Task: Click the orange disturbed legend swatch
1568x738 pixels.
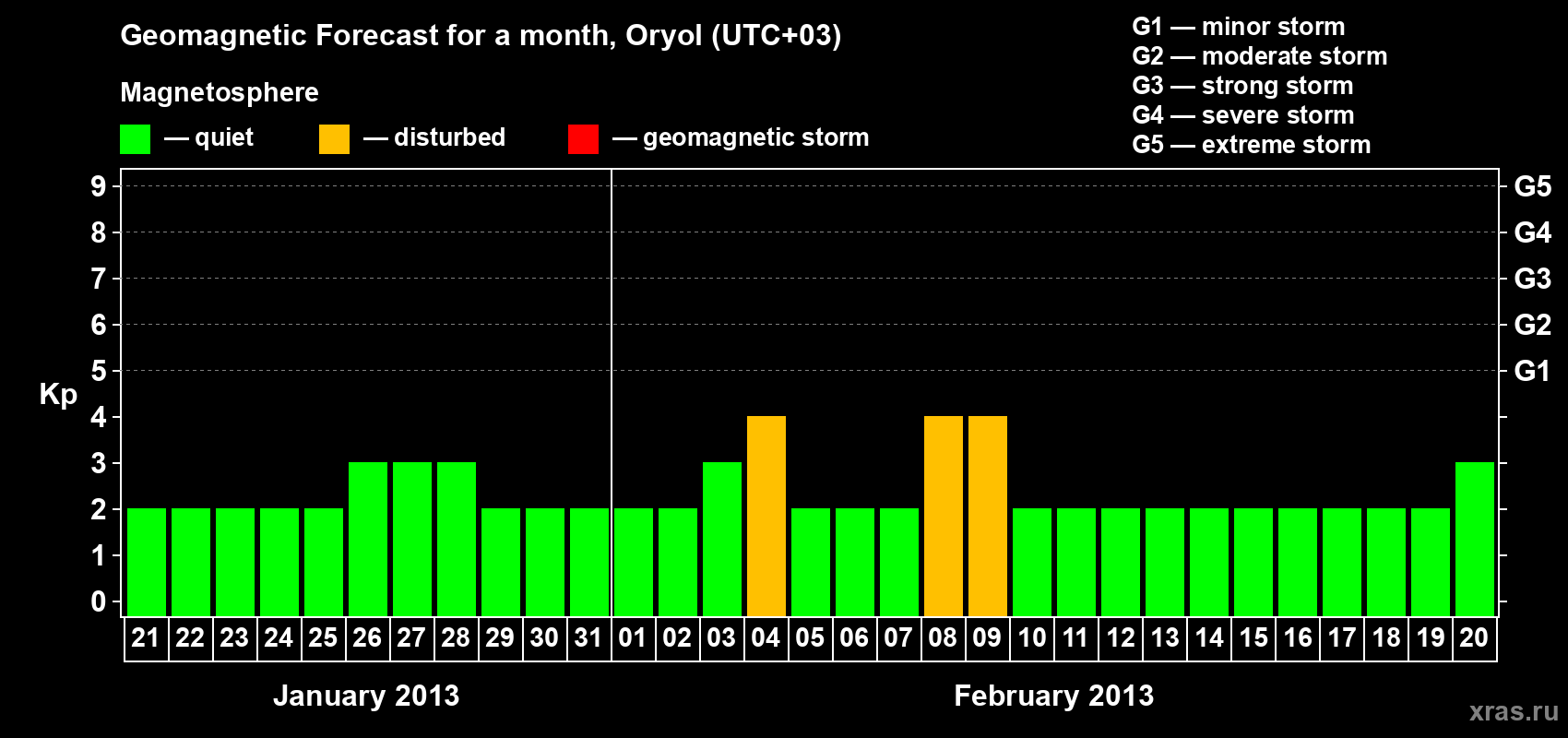Action: pyautogui.click(x=334, y=139)
